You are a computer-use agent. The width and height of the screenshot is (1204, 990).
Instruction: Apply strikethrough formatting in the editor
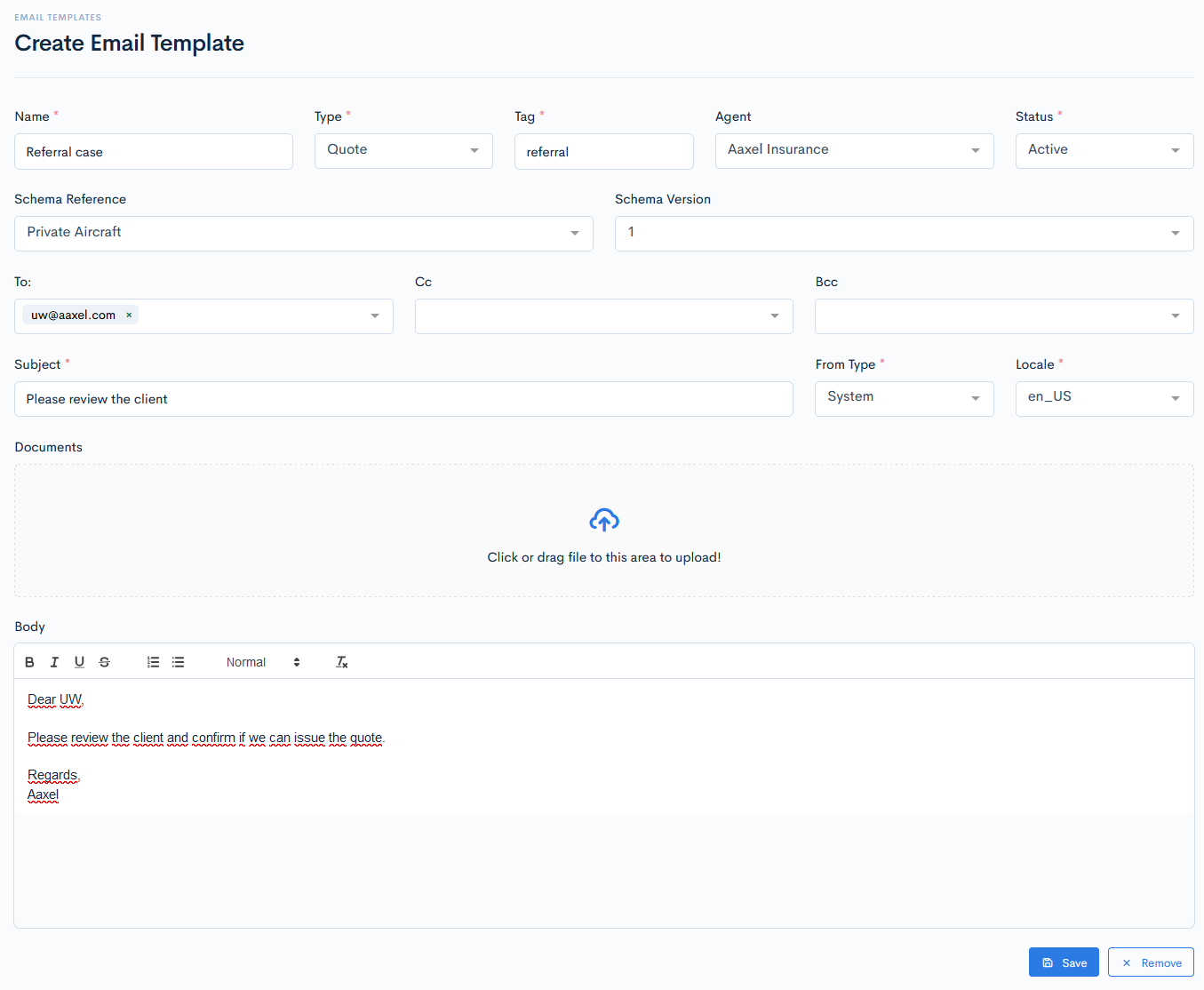pyautogui.click(x=104, y=662)
